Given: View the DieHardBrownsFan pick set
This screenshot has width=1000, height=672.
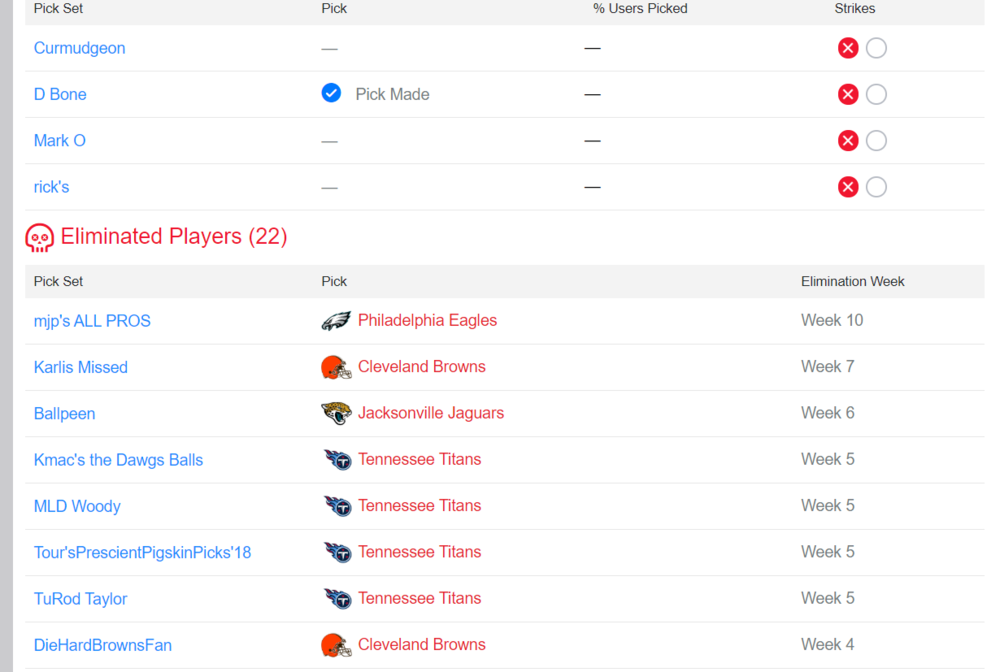Looking at the screenshot, I should (103, 645).
